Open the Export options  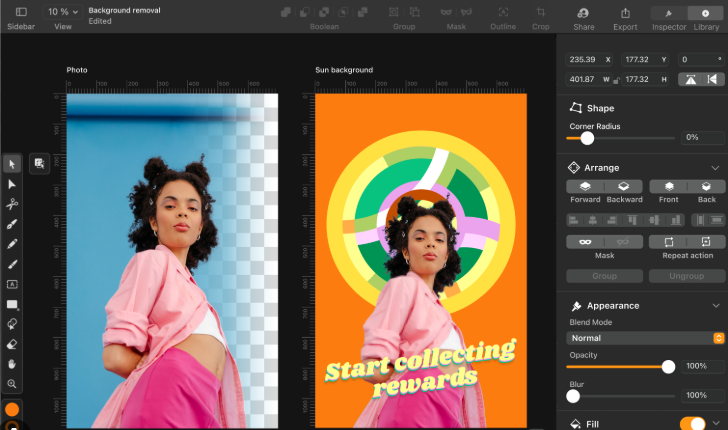coord(625,13)
